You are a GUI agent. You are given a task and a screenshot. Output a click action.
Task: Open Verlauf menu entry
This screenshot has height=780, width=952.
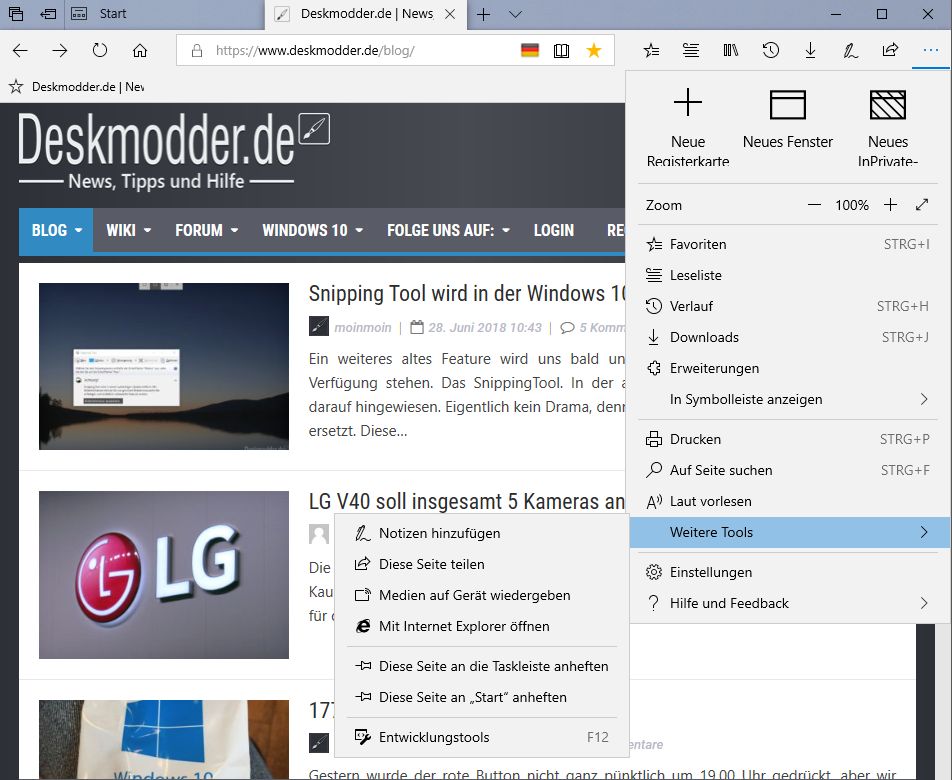click(x=787, y=306)
